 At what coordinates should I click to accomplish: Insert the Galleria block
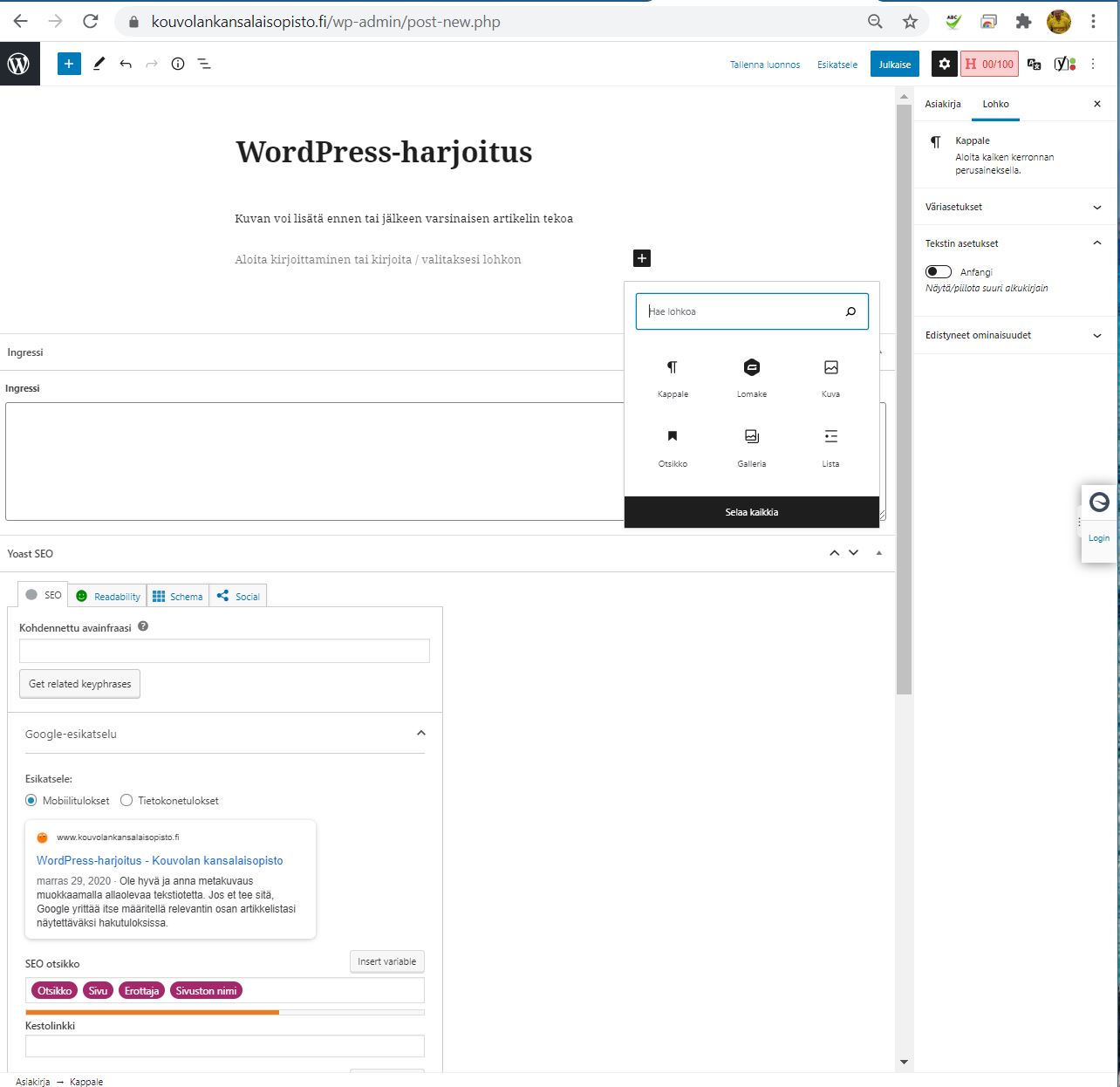(x=751, y=447)
